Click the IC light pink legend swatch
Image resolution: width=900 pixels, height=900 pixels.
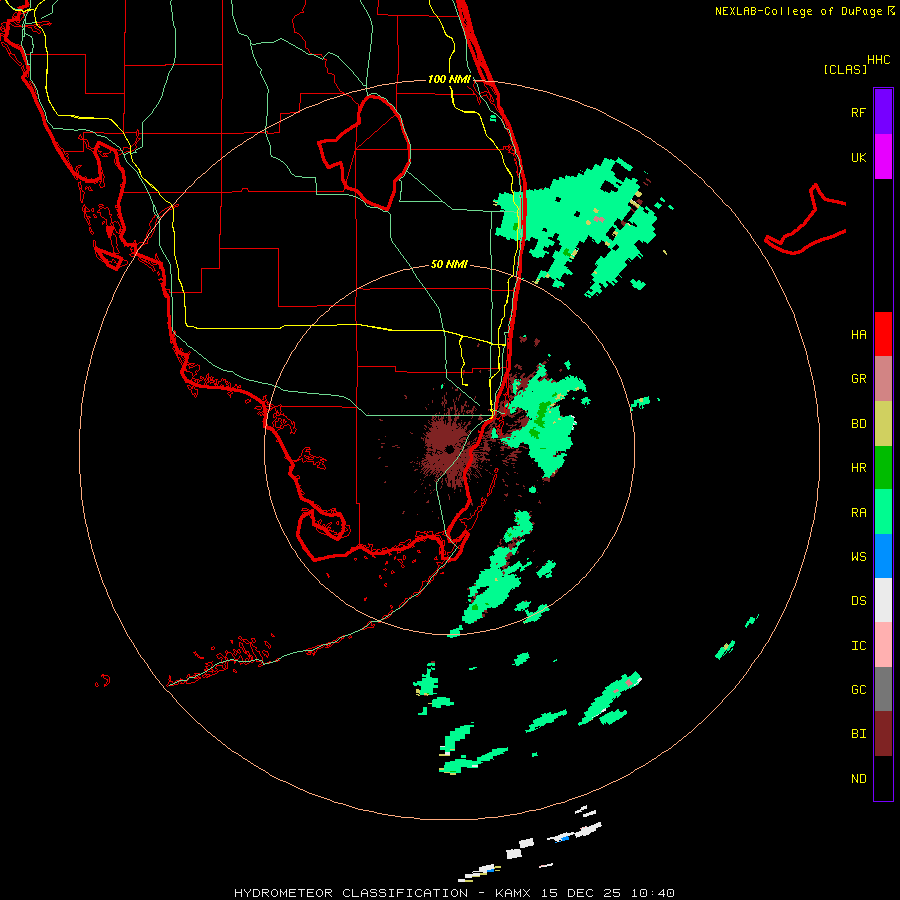883,645
